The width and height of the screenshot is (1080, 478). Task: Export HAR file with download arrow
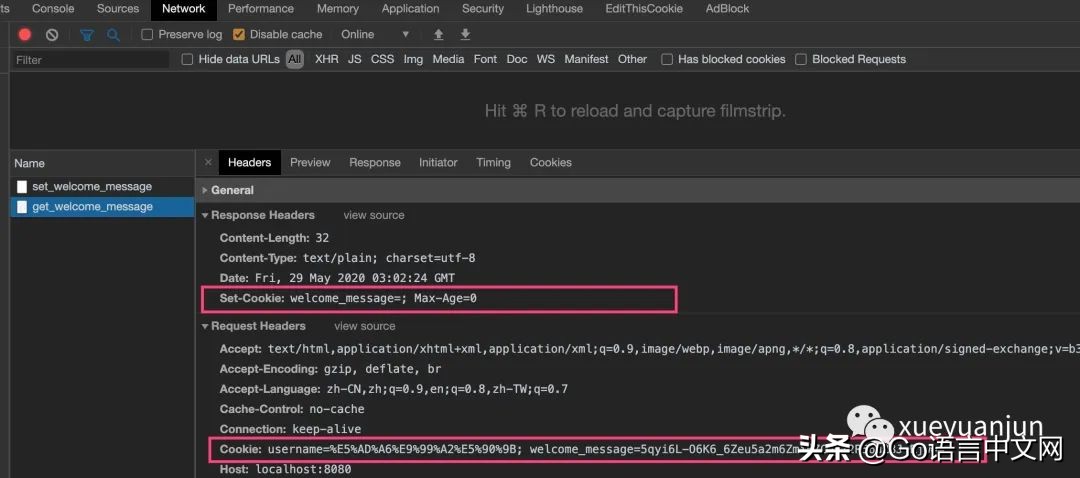click(466, 34)
